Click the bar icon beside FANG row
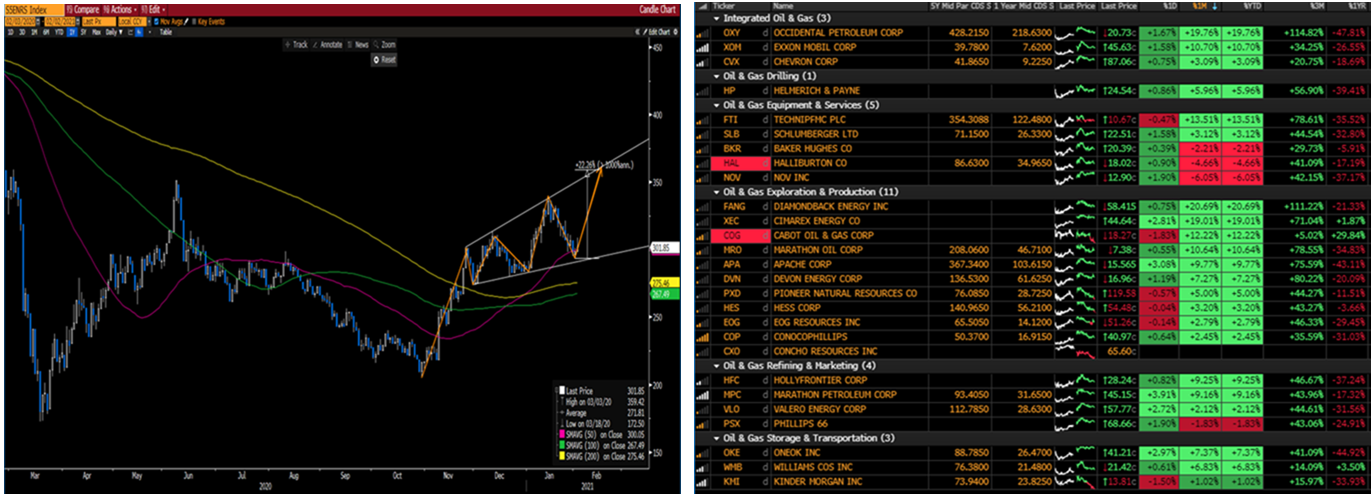Image resolution: width=1371 pixels, height=494 pixels. 701,206
